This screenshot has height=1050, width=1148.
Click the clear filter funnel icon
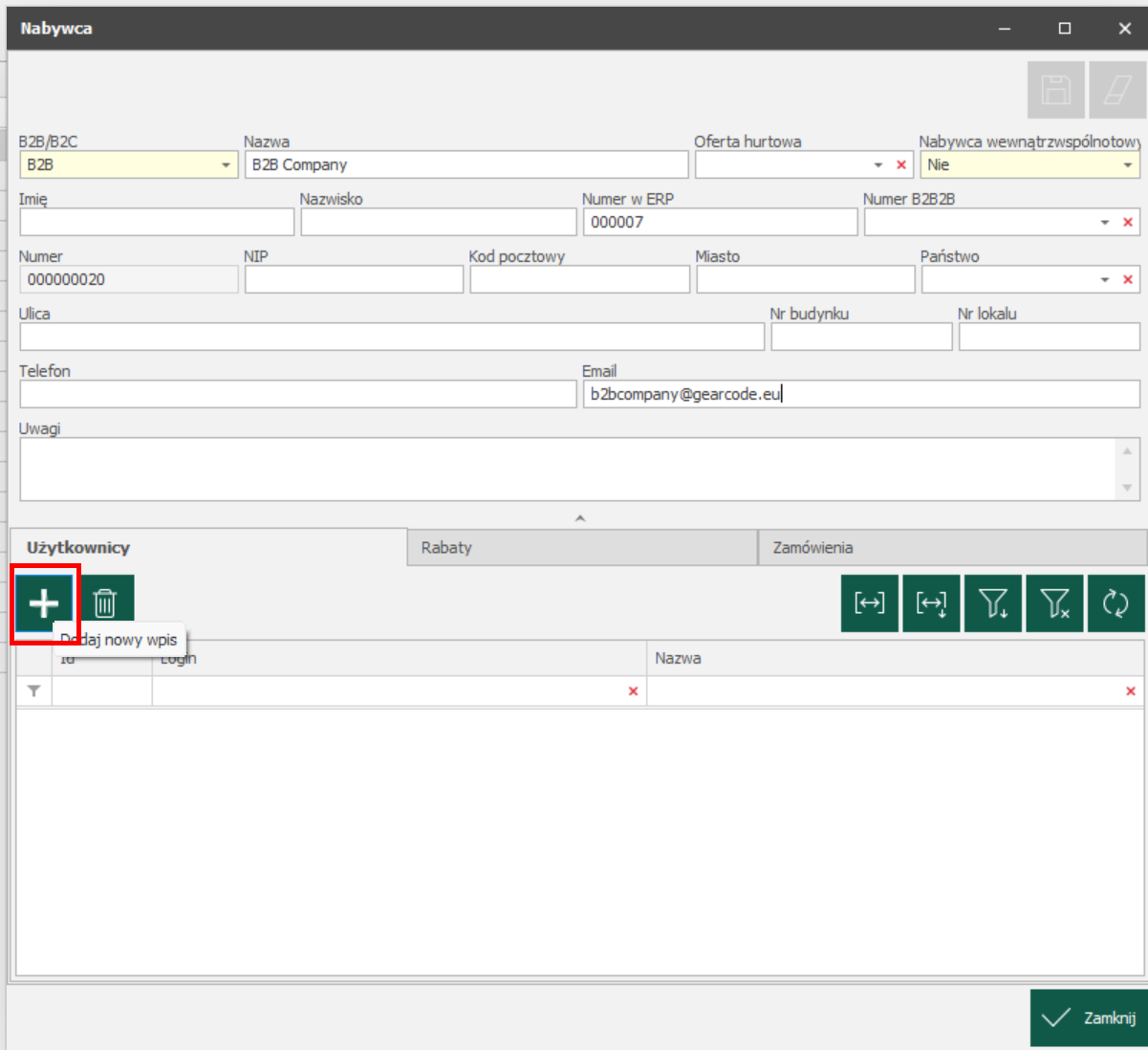click(1054, 603)
